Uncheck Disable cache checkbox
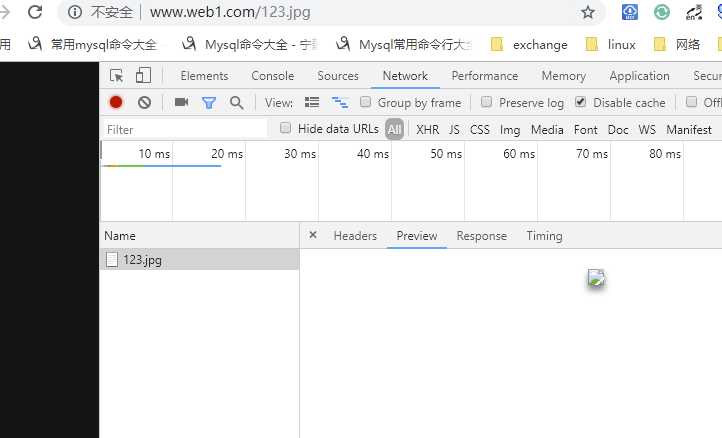This screenshot has width=722, height=438. 581,102
